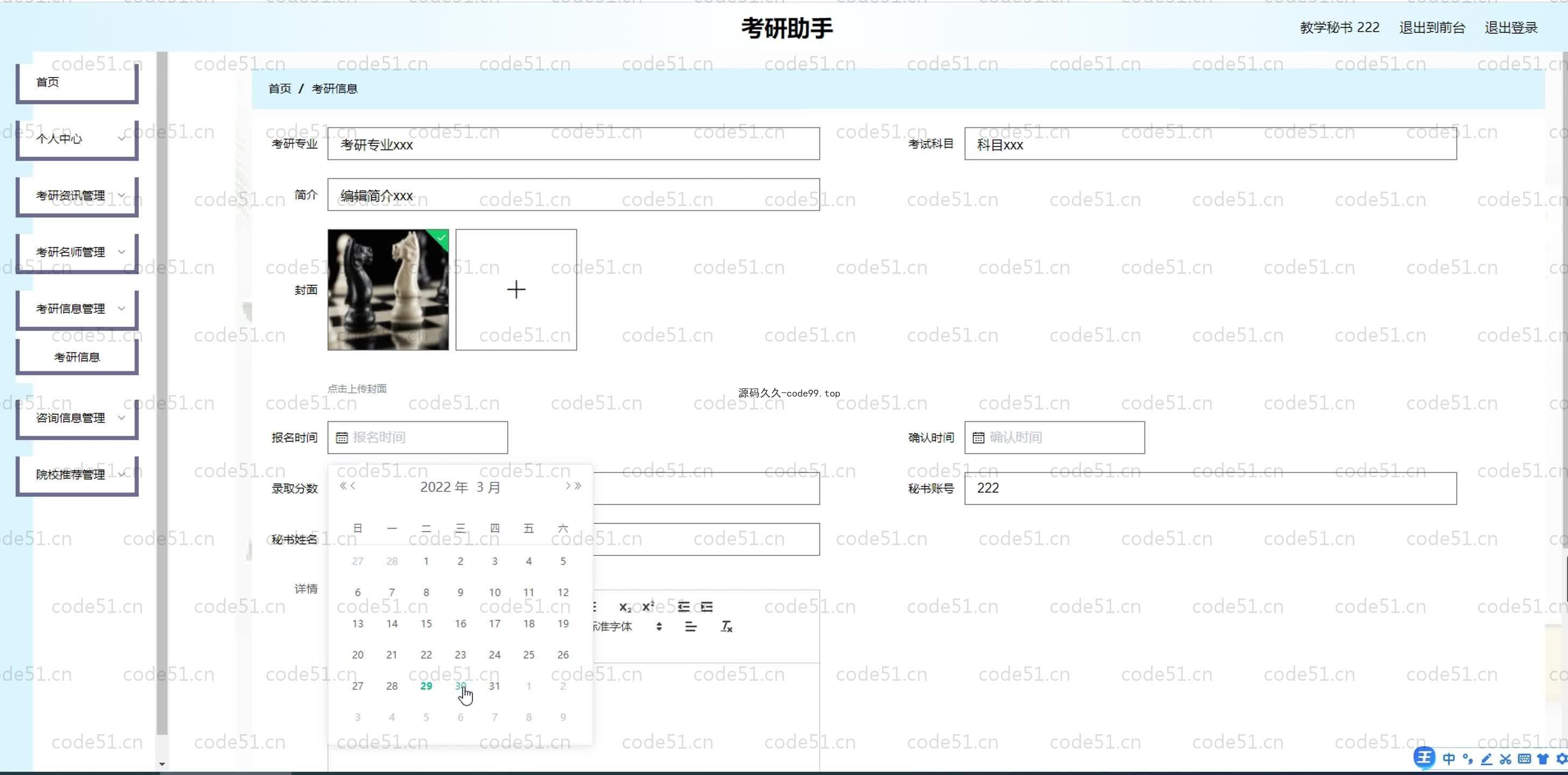
Task: Toggle punctuation mode in IME bar
Action: pyautogui.click(x=1467, y=758)
